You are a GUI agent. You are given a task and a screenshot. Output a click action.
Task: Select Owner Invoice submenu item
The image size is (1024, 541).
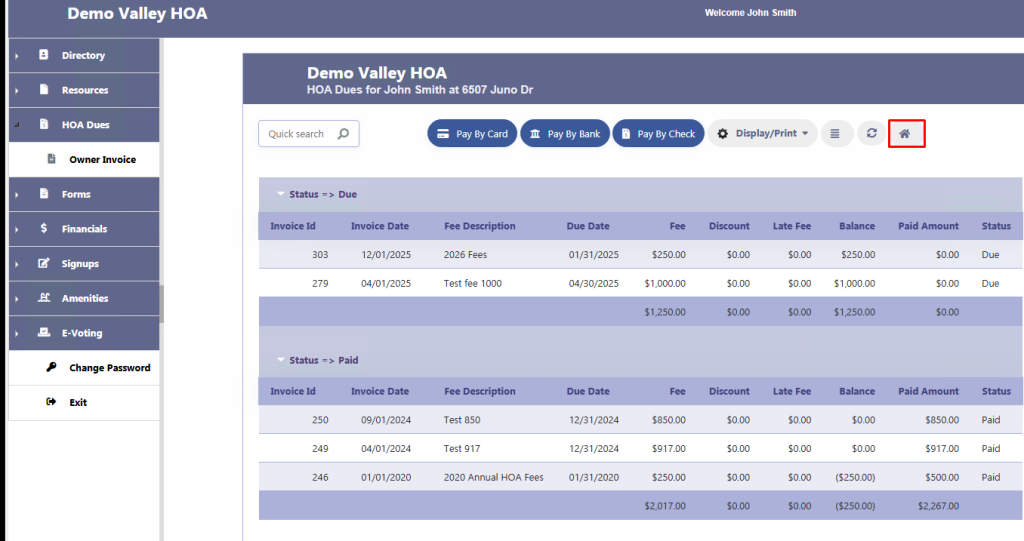(x=102, y=160)
